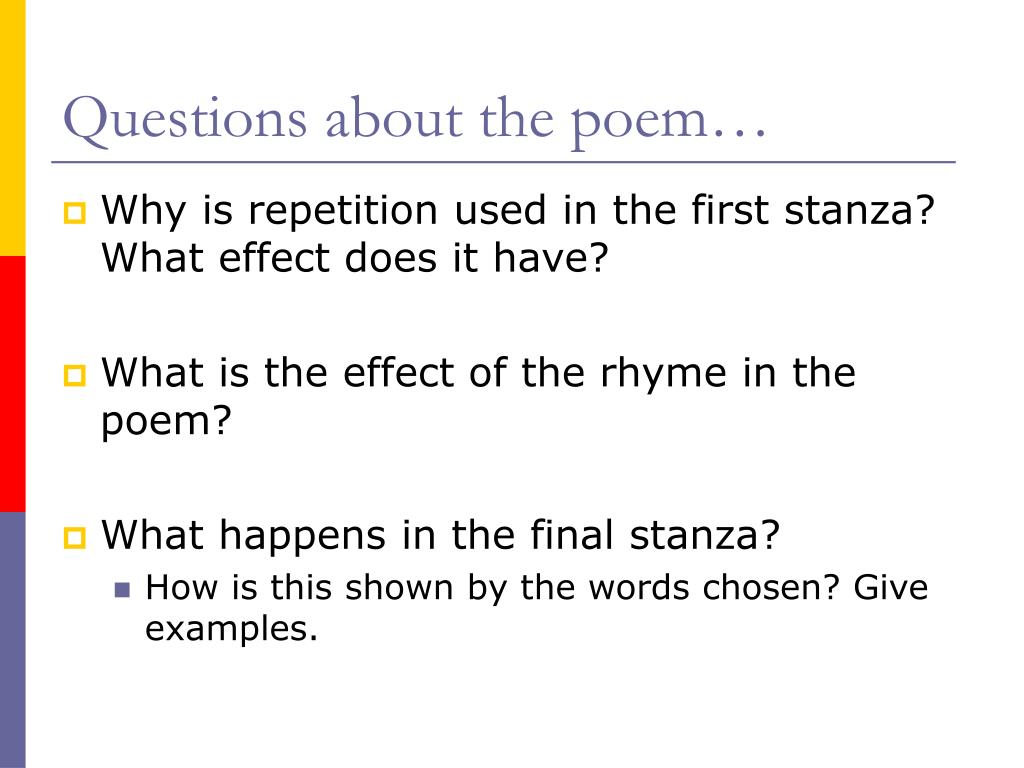Click the horizontal line under the title
Screen dimensions: 1024x768
504,161
